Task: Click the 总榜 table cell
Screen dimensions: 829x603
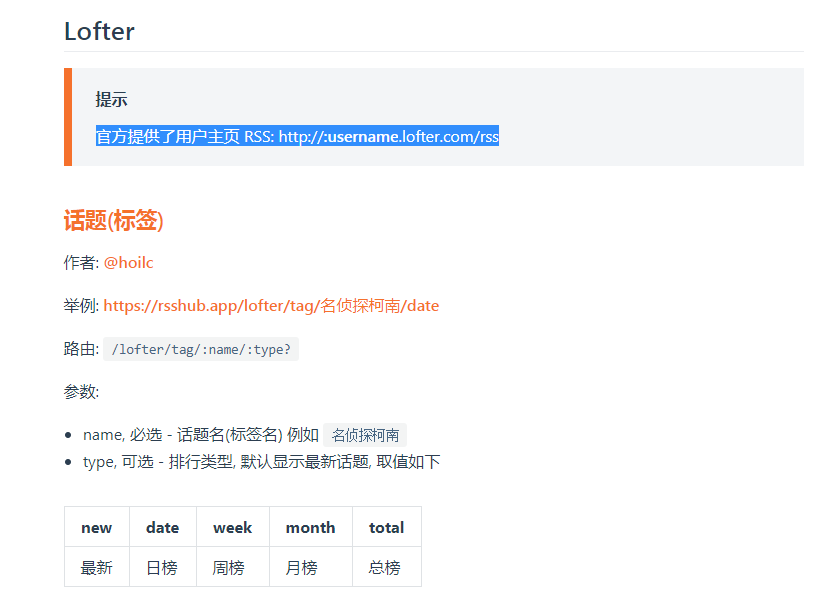Action: (387, 567)
